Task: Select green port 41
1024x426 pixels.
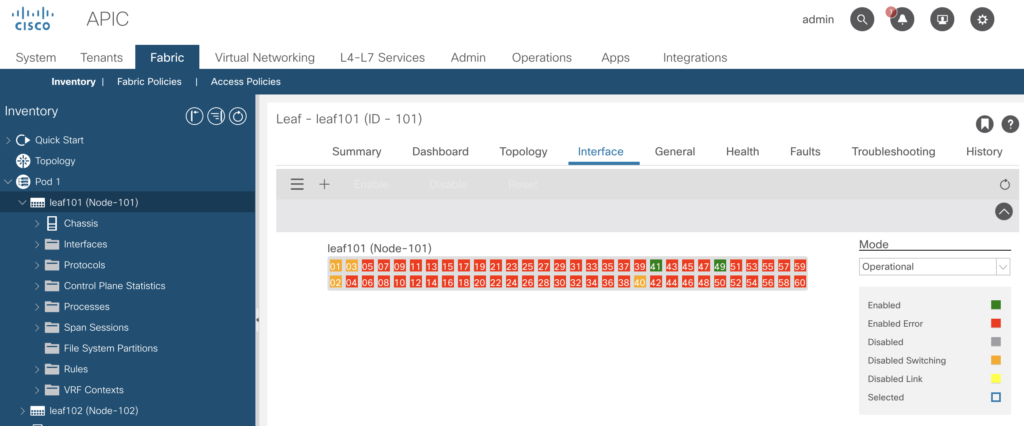Action: coord(656,266)
